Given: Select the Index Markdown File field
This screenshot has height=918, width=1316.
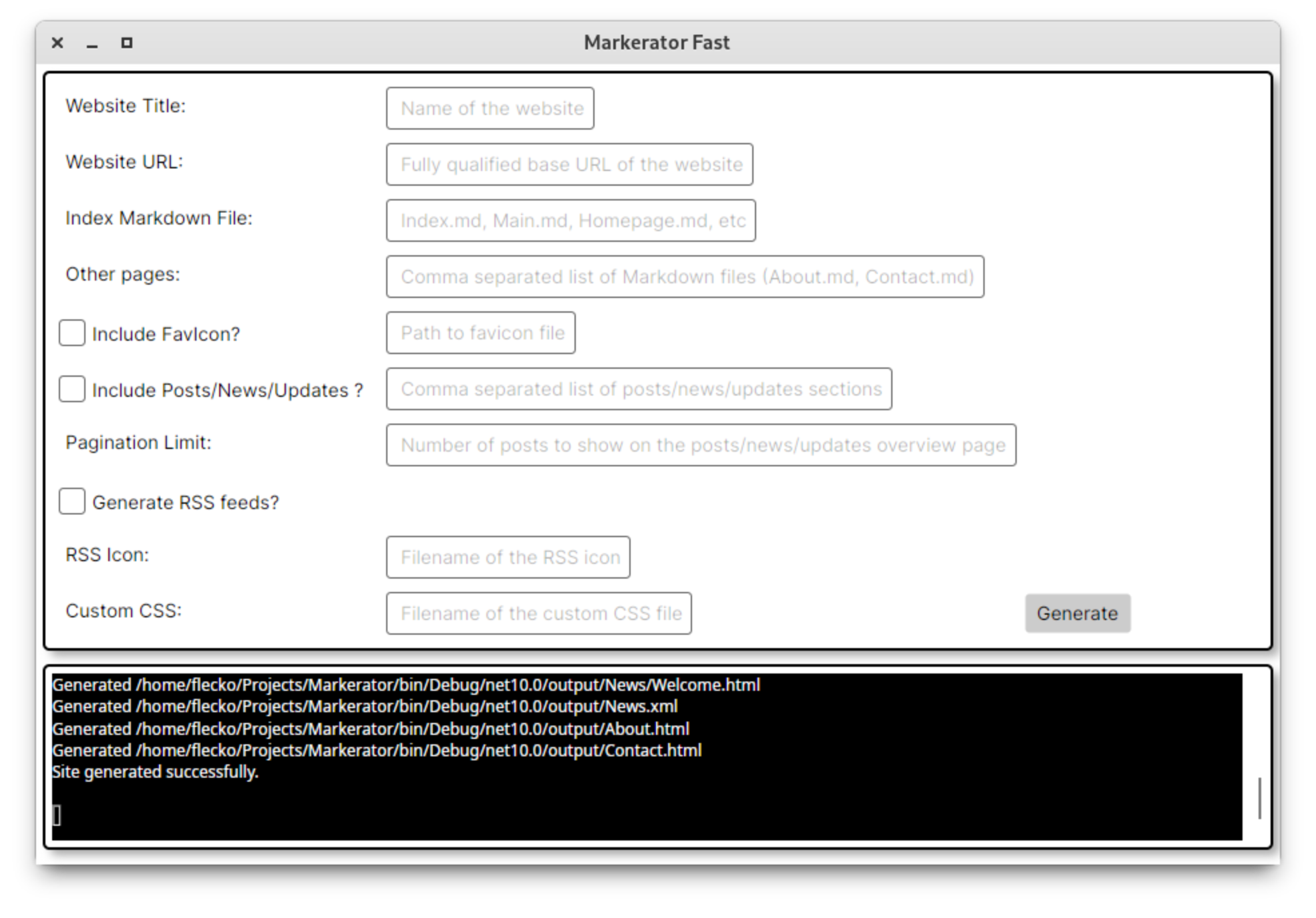Looking at the screenshot, I should (x=570, y=220).
